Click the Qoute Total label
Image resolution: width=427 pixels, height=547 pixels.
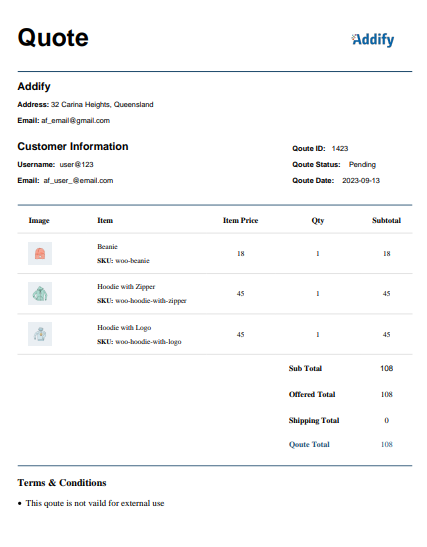(309, 444)
